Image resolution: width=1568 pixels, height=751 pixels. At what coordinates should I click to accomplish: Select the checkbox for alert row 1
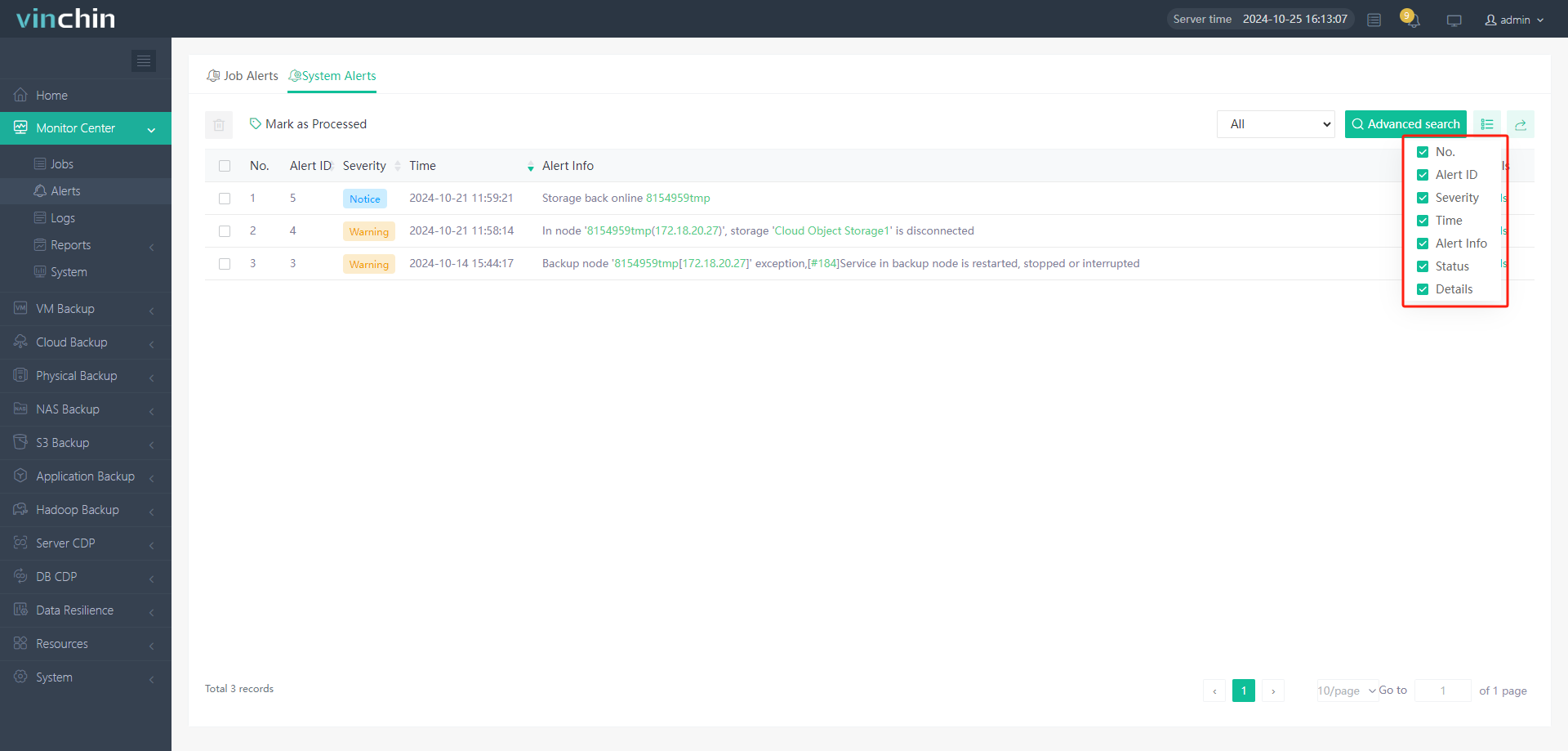[225, 199]
